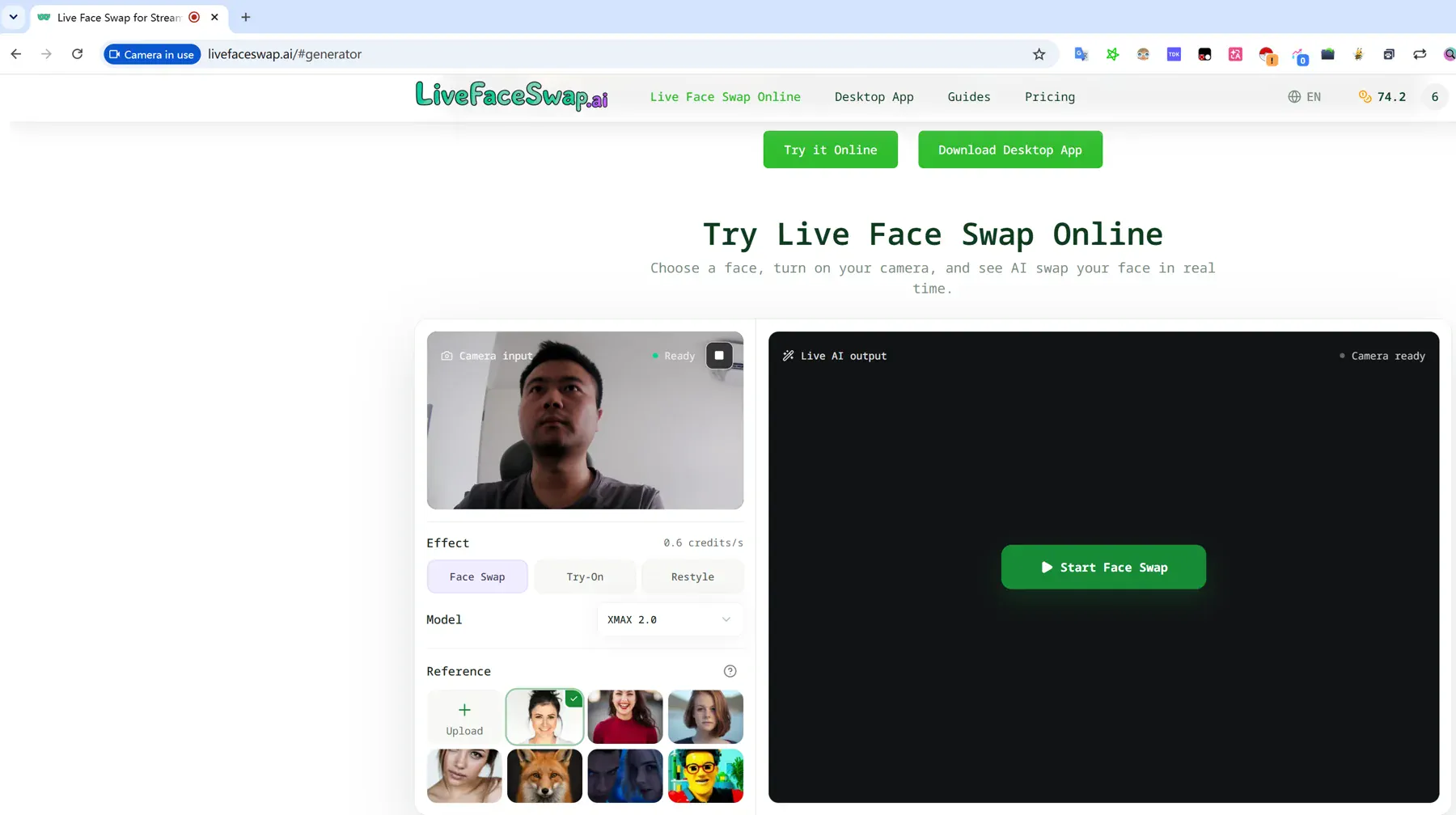This screenshot has height=815, width=1456.
Task: Open the Camera in use indicator chip
Action: [152, 54]
